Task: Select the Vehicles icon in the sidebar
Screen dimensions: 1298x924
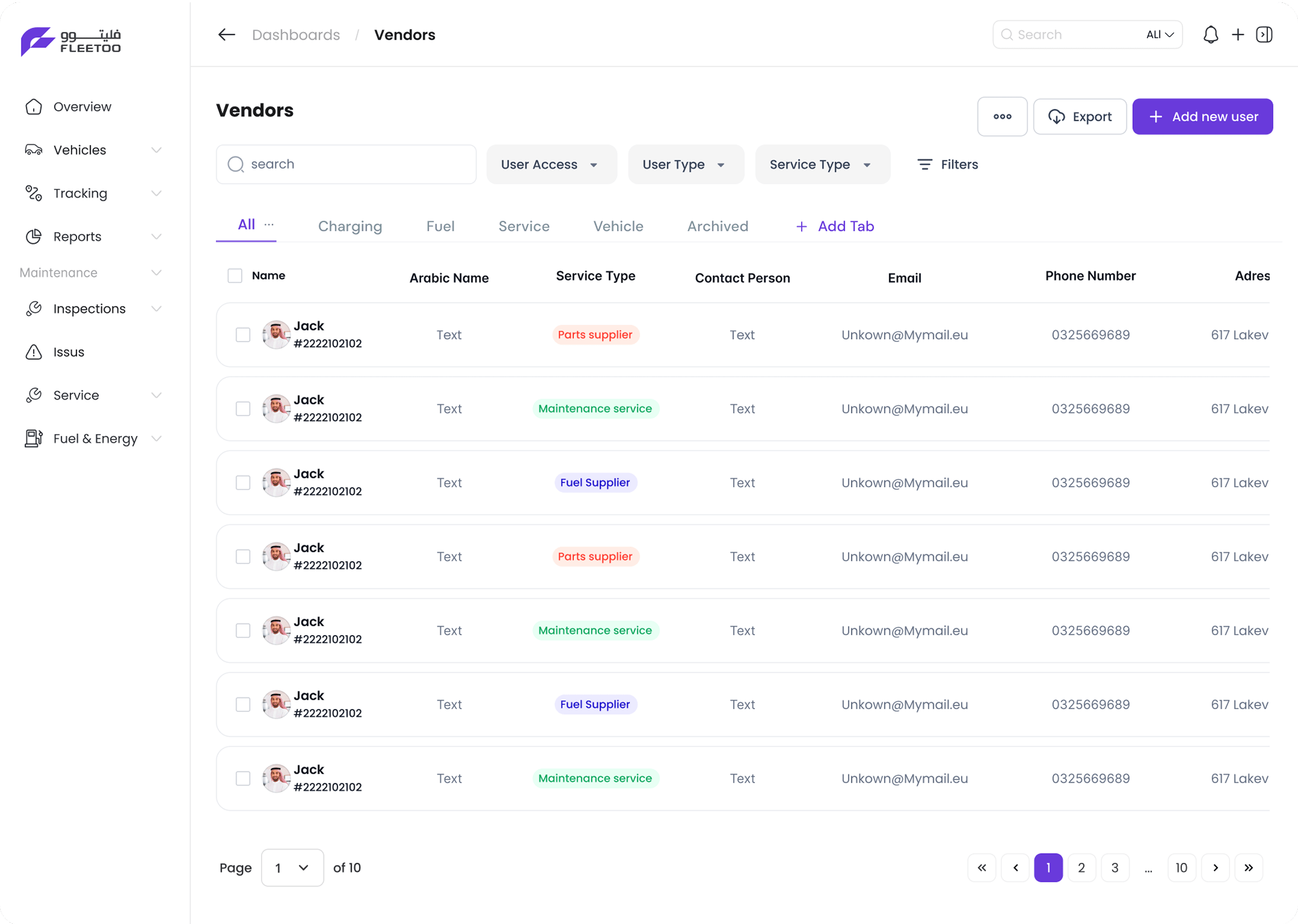Action: click(34, 150)
